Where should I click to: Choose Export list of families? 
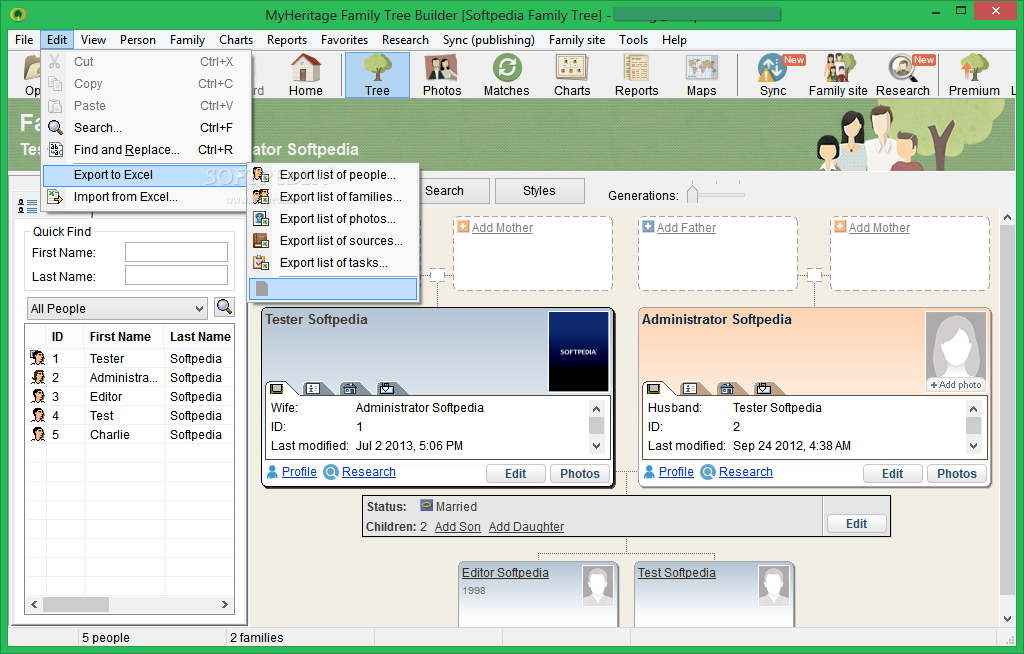(333, 197)
